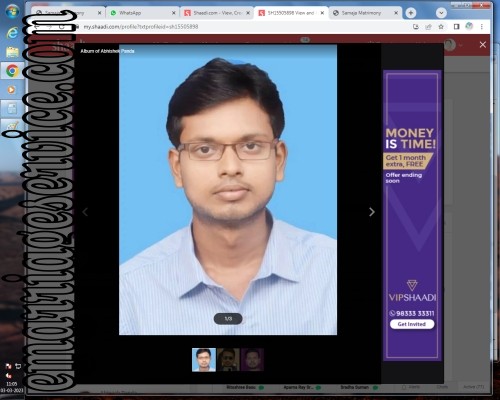Open chat with Aparna Ray Sr..
500x400 pixels.
coord(302,387)
